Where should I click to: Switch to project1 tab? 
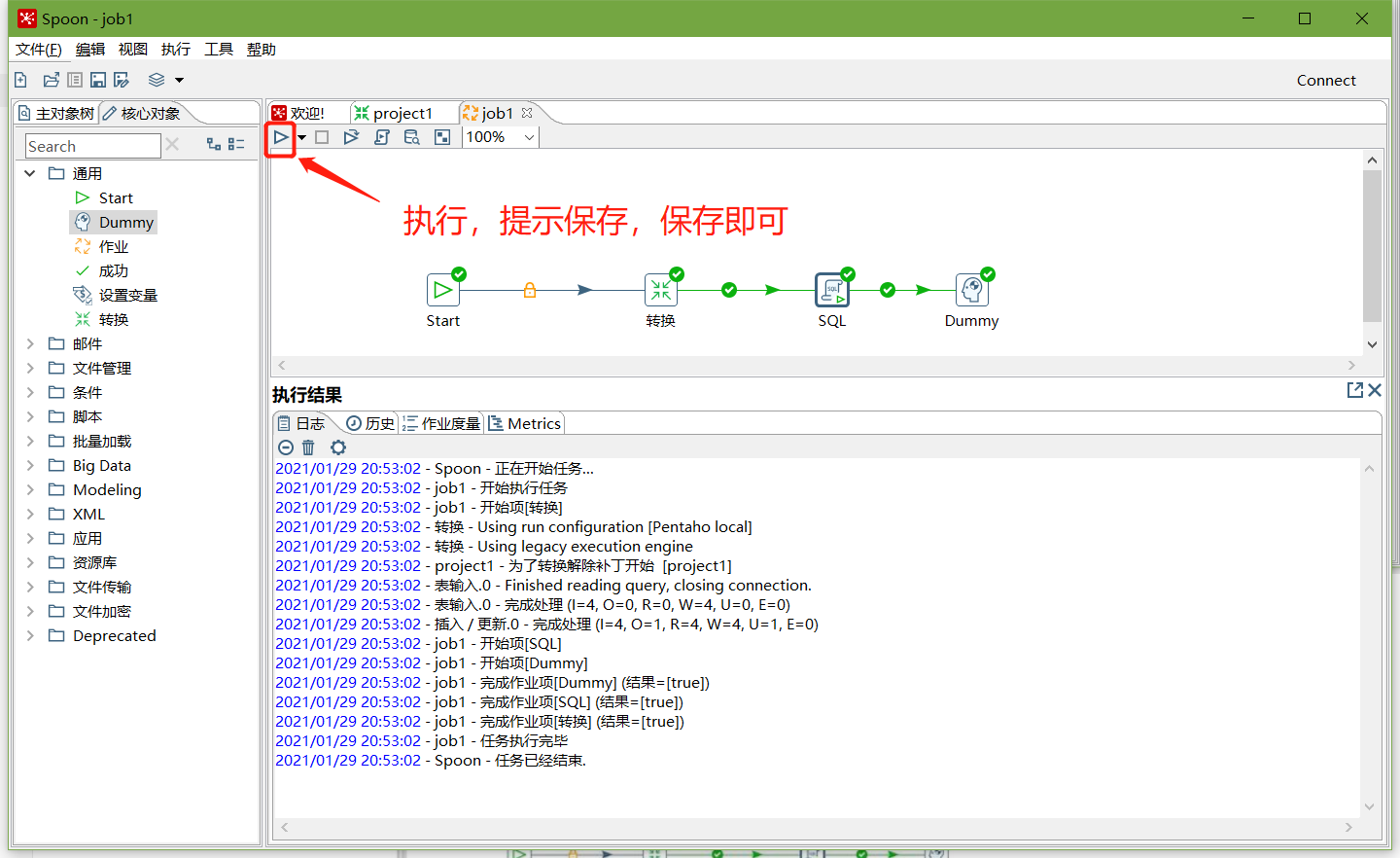(395, 114)
